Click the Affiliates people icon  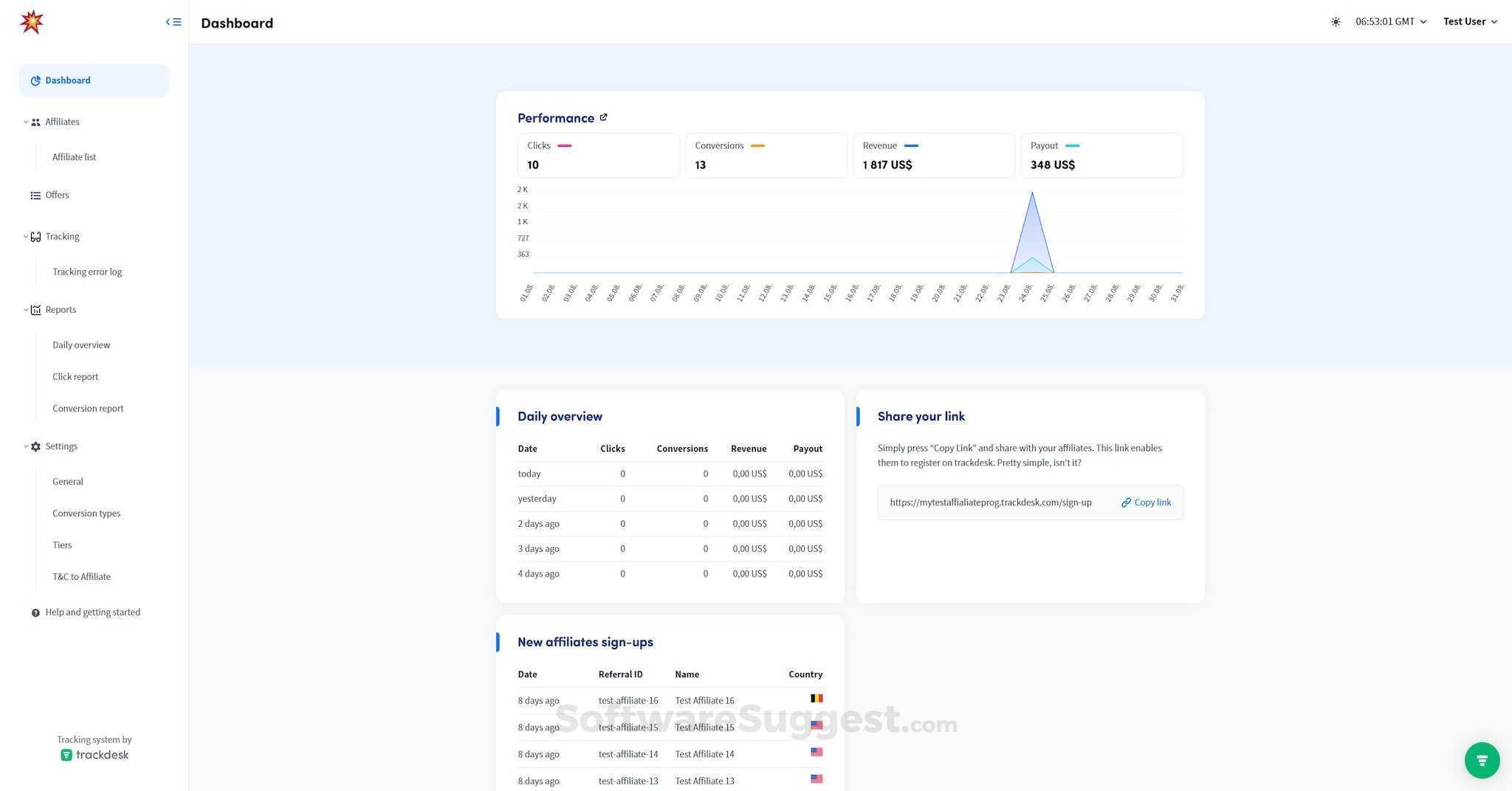pos(35,122)
